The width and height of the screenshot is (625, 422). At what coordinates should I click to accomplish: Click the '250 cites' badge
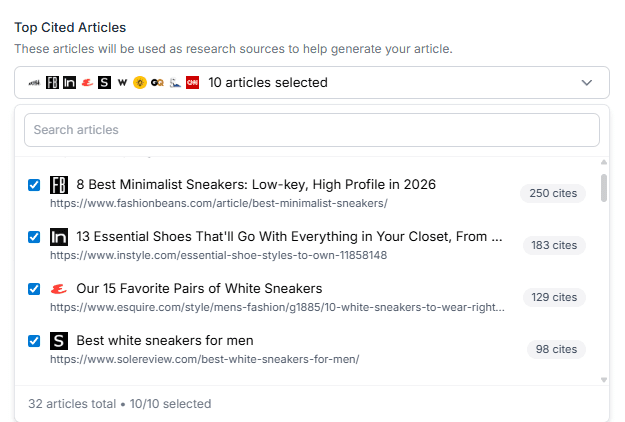[553, 193]
